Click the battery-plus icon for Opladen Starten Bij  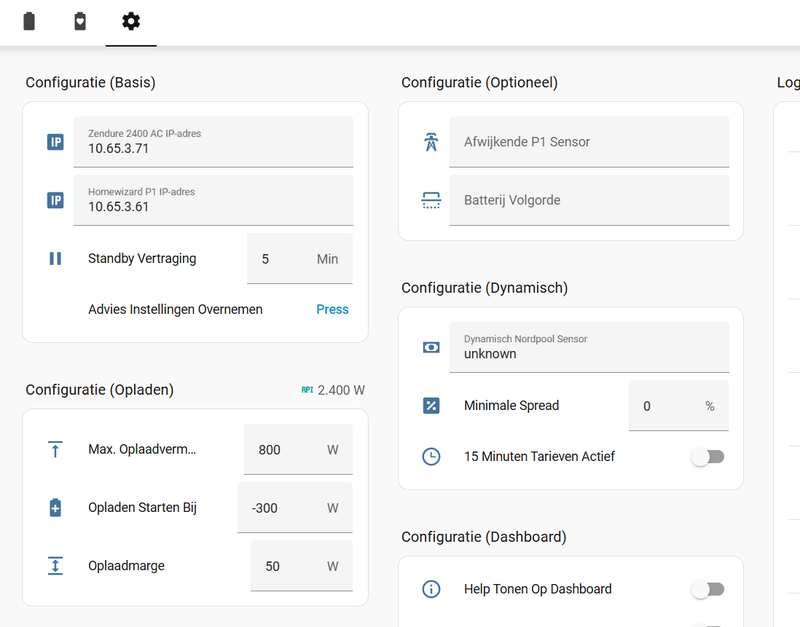coord(55,508)
